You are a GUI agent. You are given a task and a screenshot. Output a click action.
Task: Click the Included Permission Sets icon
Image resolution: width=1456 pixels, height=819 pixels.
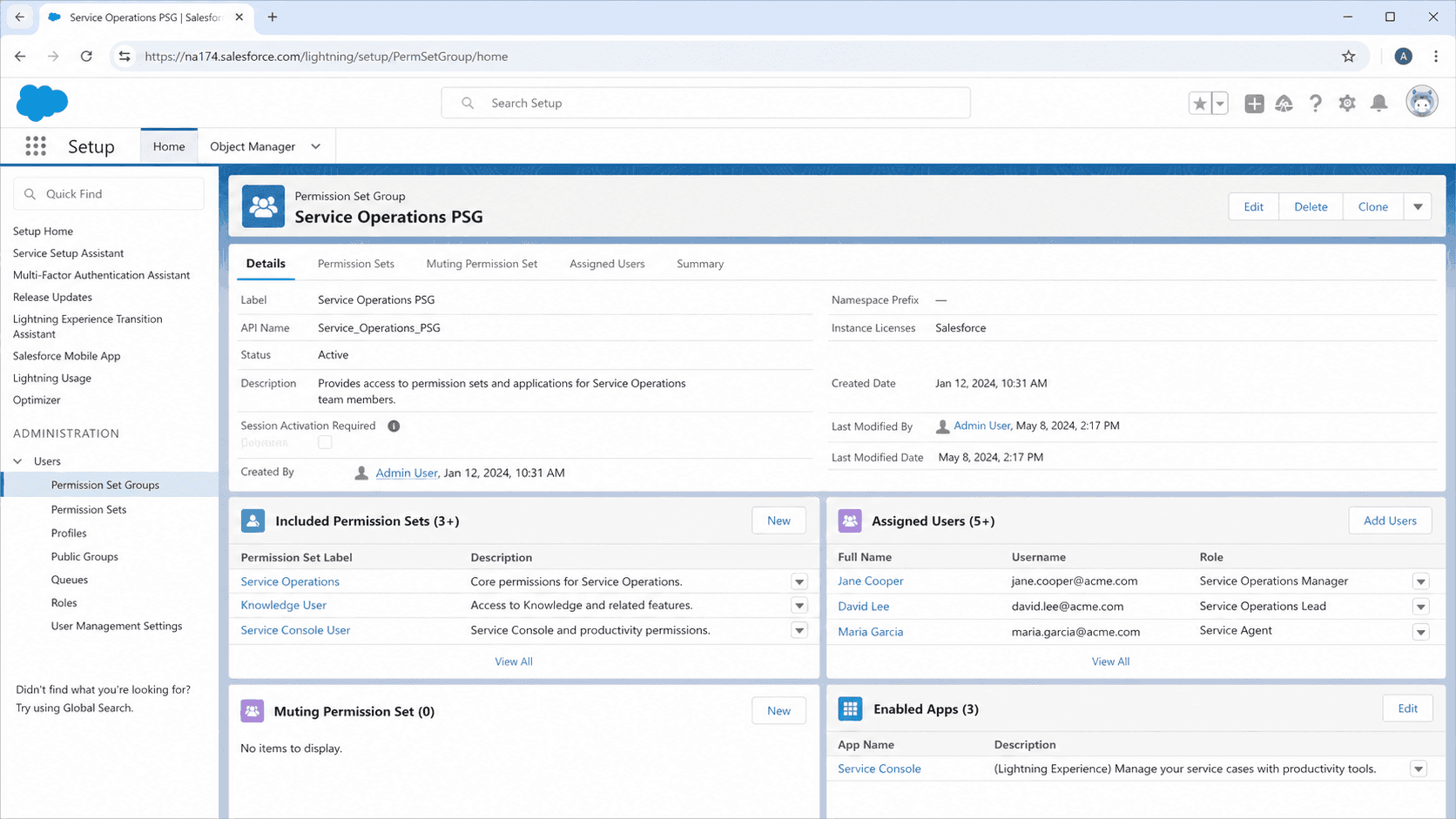(253, 520)
